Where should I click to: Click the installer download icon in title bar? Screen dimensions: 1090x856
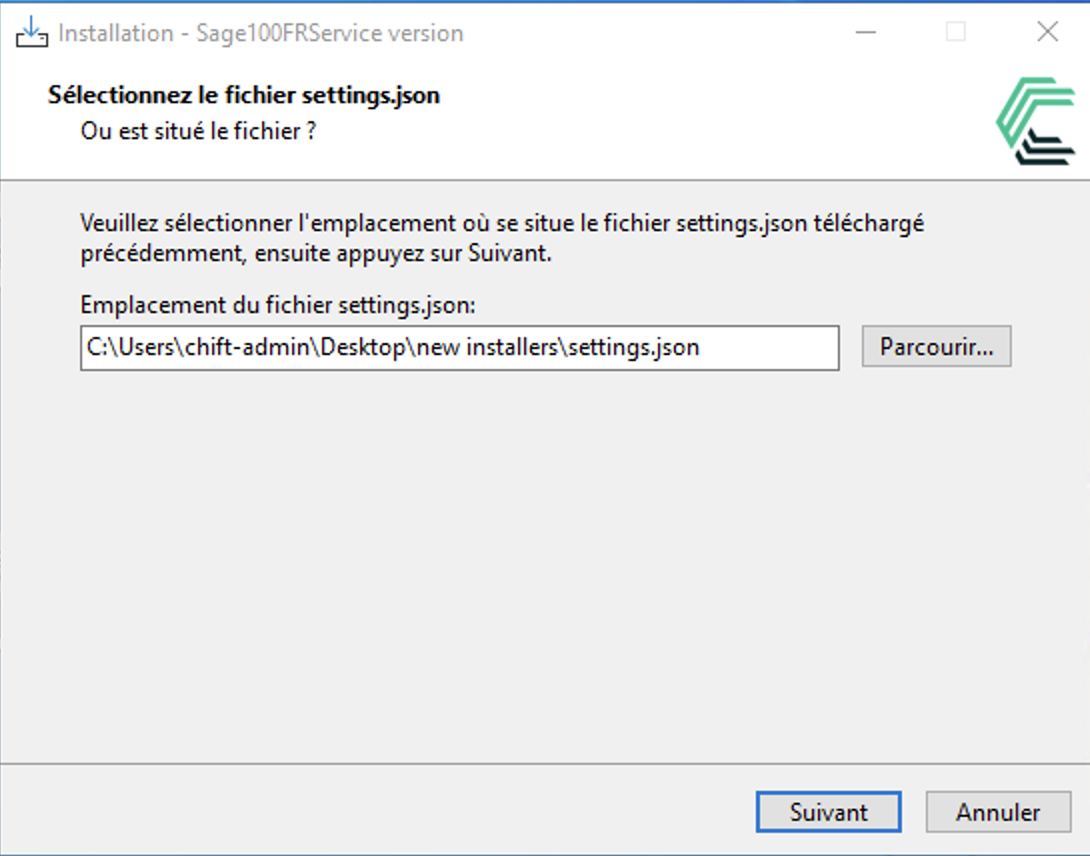[x=32, y=32]
